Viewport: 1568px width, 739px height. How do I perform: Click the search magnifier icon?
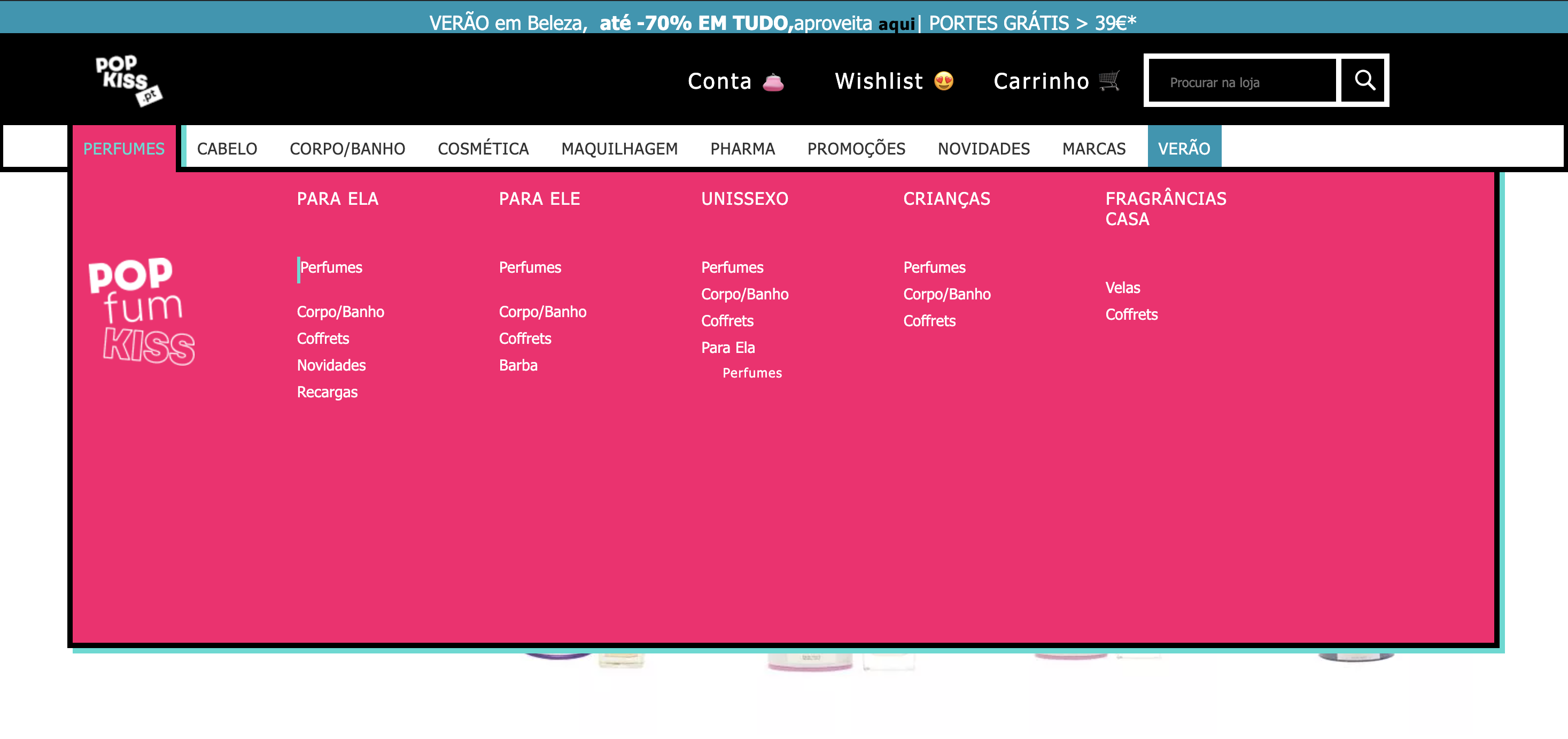tap(1363, 80)
